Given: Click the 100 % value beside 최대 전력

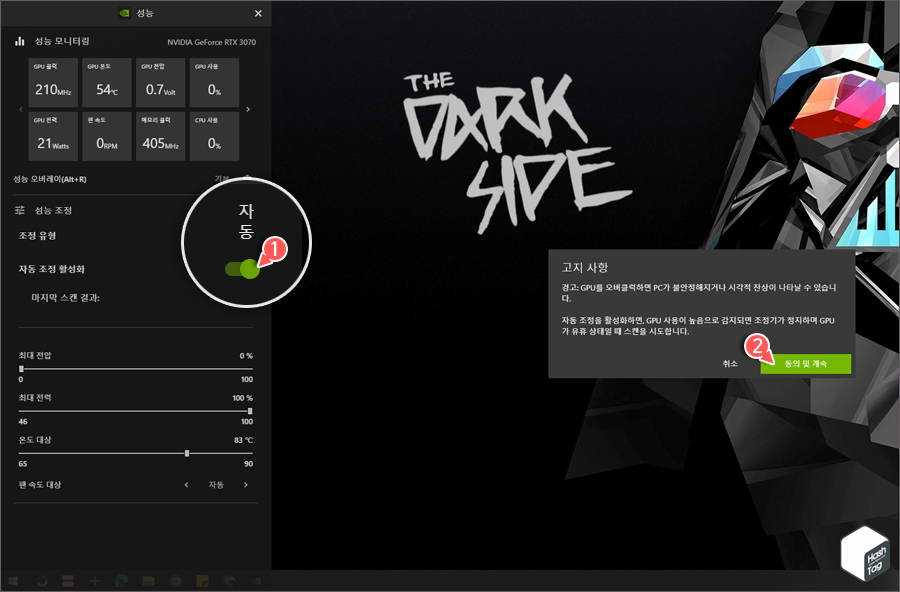Looking at the screenshot, I should coord(242,398).
